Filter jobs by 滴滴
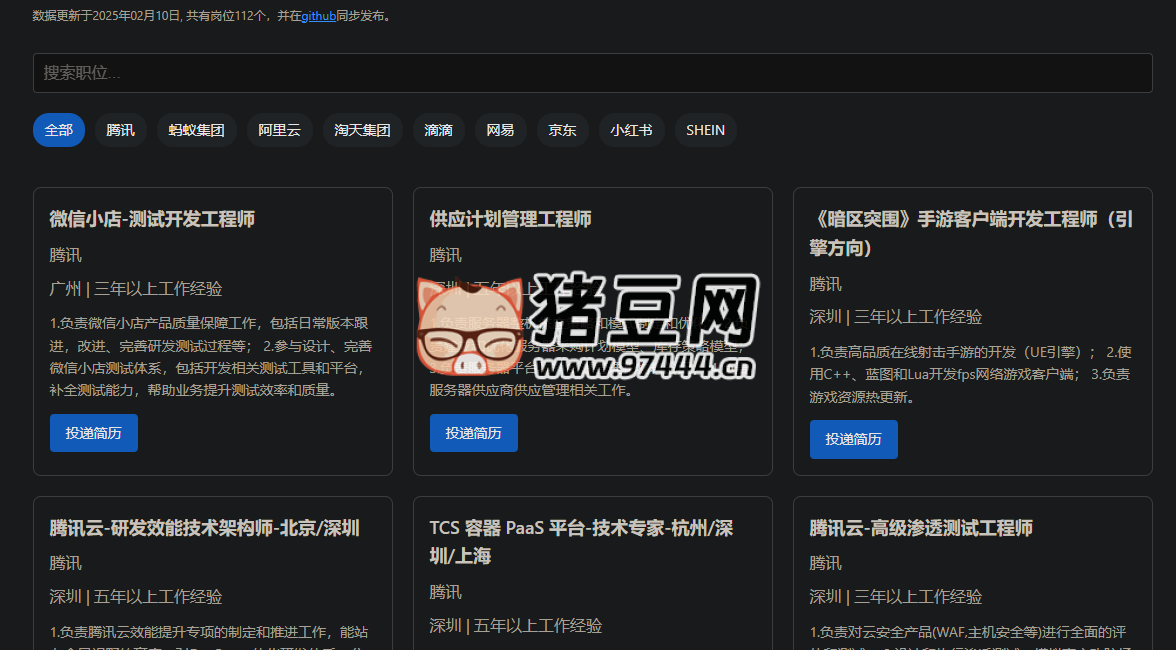The height and width of the screenshot is (650, 1176). tap(438, 130)
